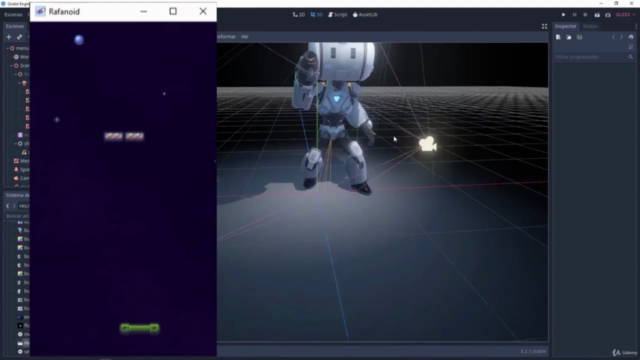Open the AssetLib workspace
This screenshot has width=640, height=360.
(x=365, y=15)
